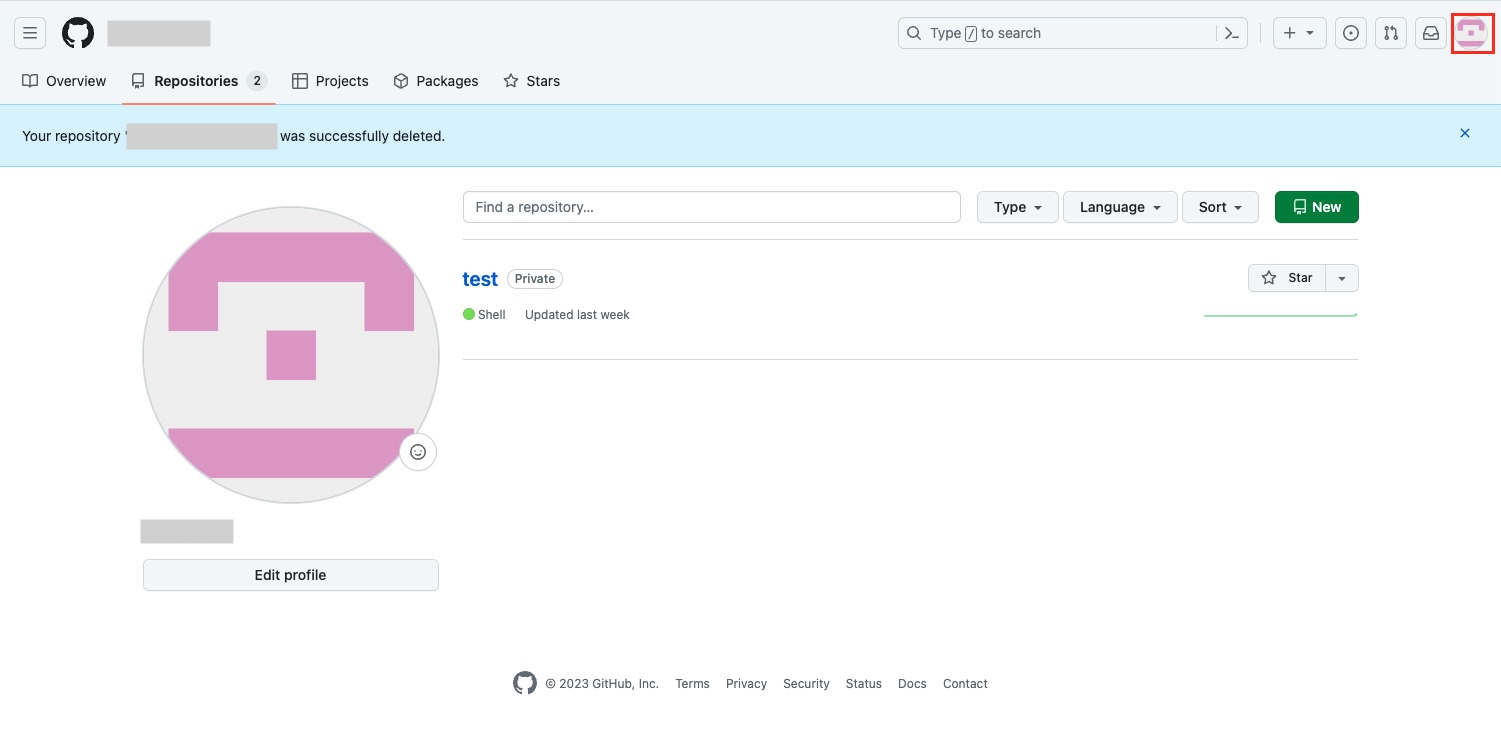Open the test repository link
The height and width of the screenshot is (733, 1501).
click(x=480, y=279)
